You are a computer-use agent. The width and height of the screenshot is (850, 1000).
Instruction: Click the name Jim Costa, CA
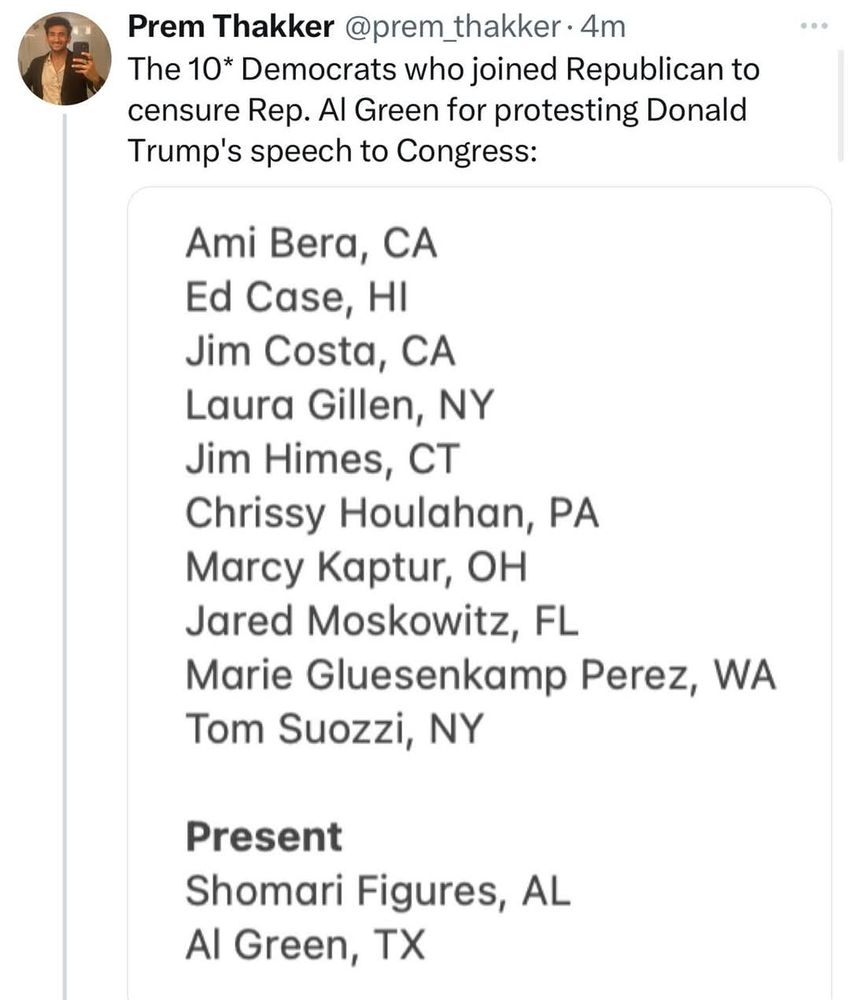coord(320,351)
